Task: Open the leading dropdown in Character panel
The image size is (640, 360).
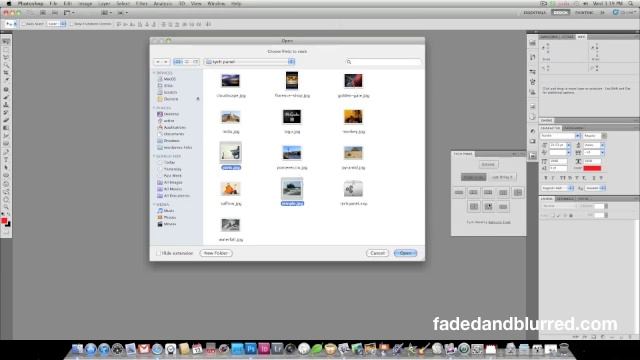Action: 602,145
